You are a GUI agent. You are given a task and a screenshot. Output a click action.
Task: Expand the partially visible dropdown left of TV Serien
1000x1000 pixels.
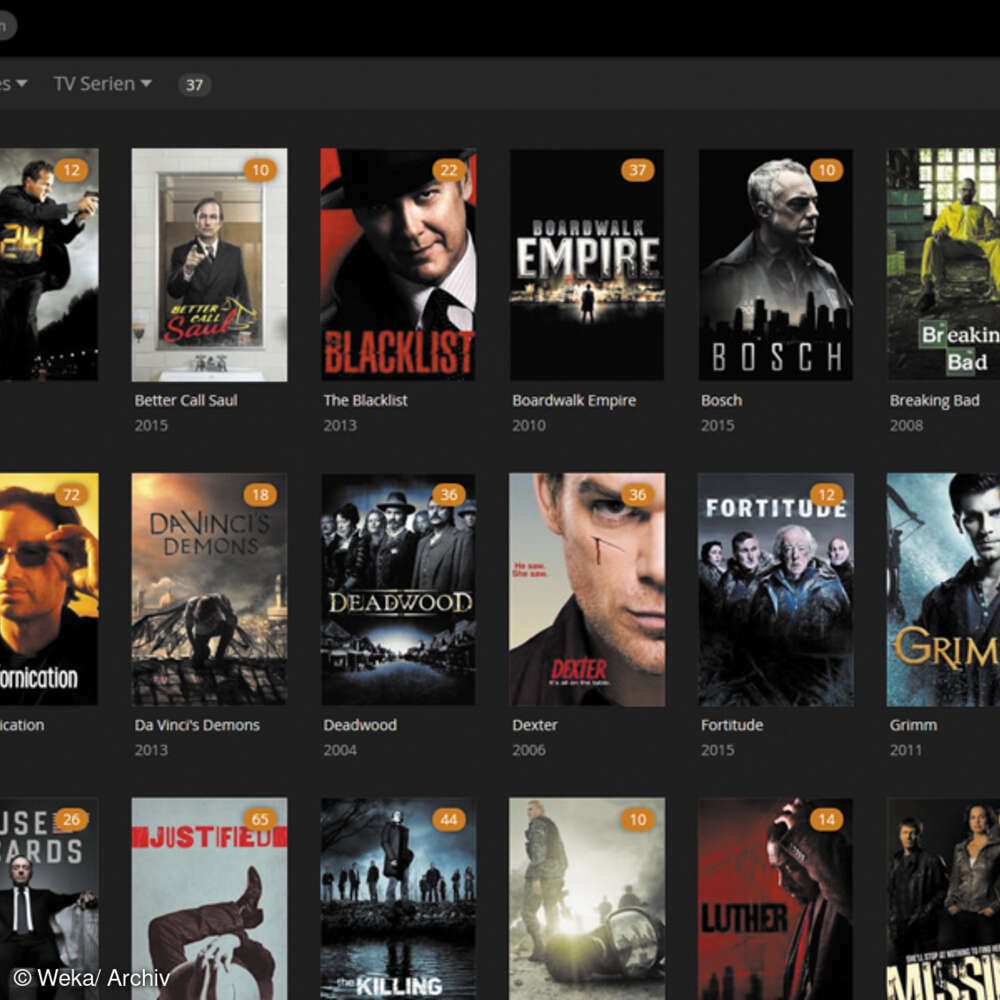pos(14,84)
